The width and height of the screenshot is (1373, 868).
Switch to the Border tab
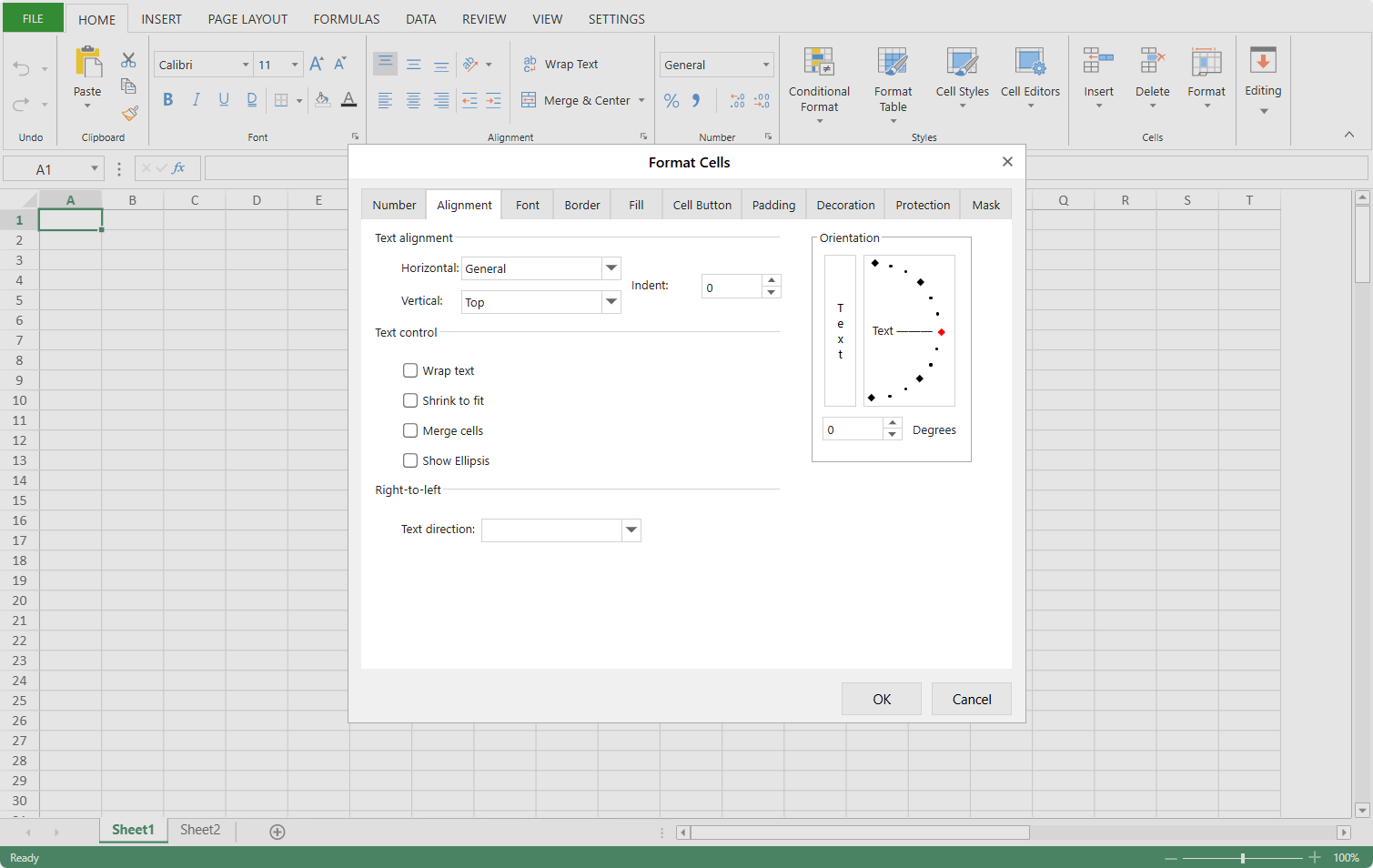582,206
